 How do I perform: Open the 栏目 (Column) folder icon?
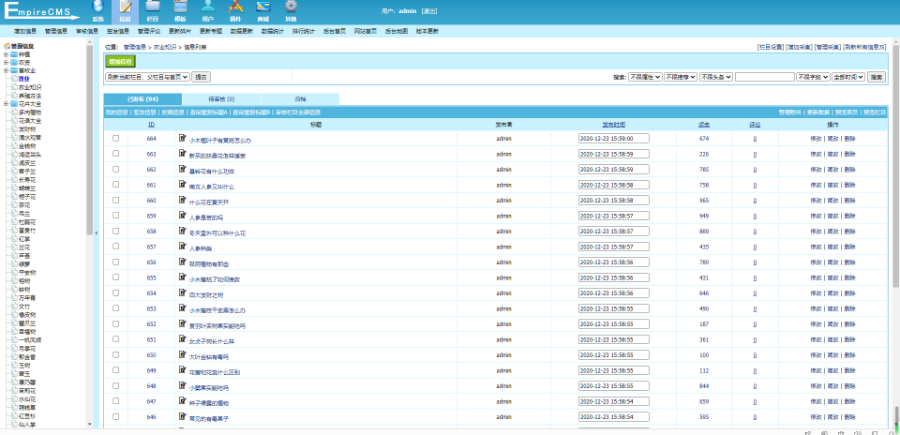pyautogui.click(x=152, y=6)
